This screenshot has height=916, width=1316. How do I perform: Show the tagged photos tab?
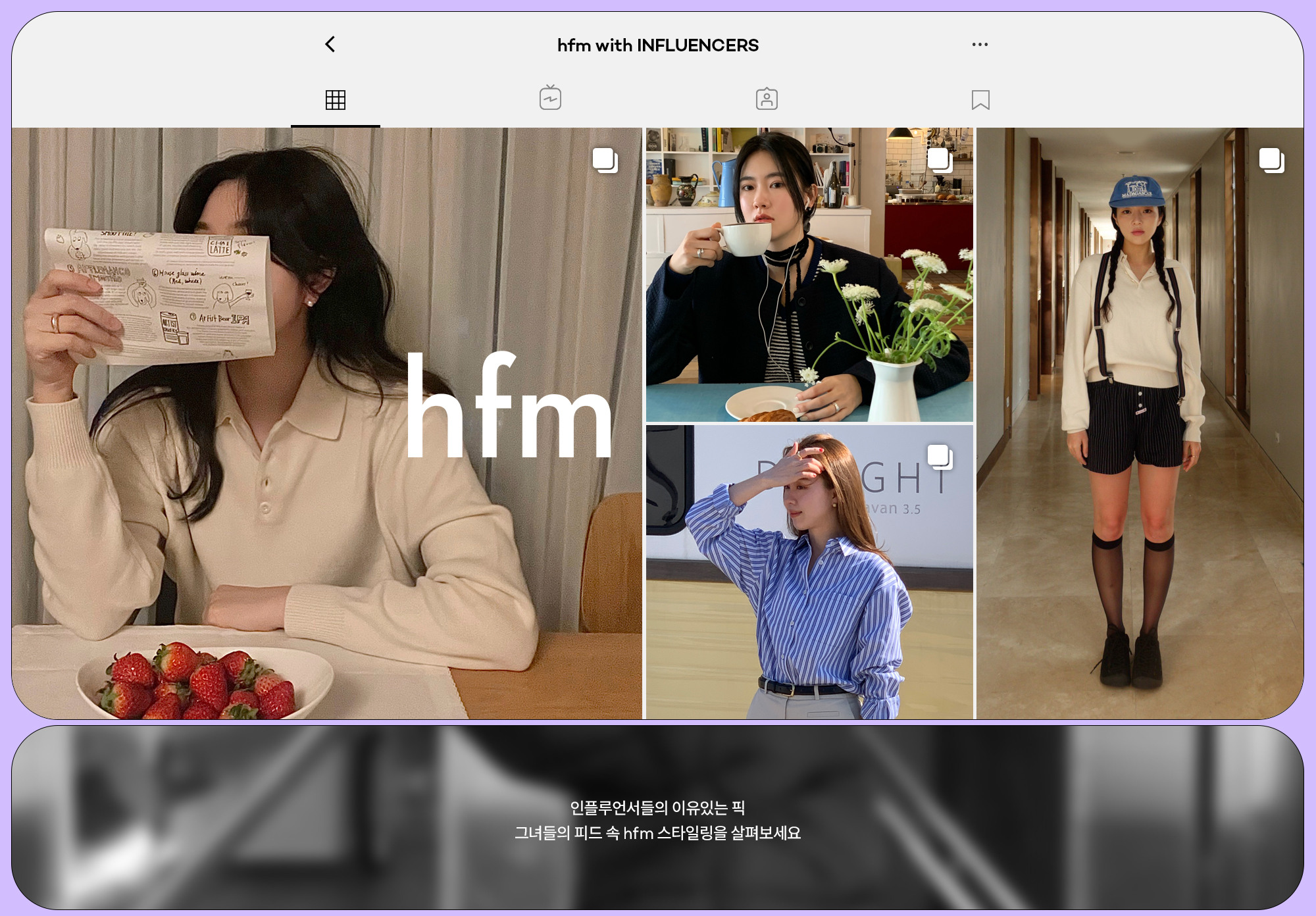(767, 99)
